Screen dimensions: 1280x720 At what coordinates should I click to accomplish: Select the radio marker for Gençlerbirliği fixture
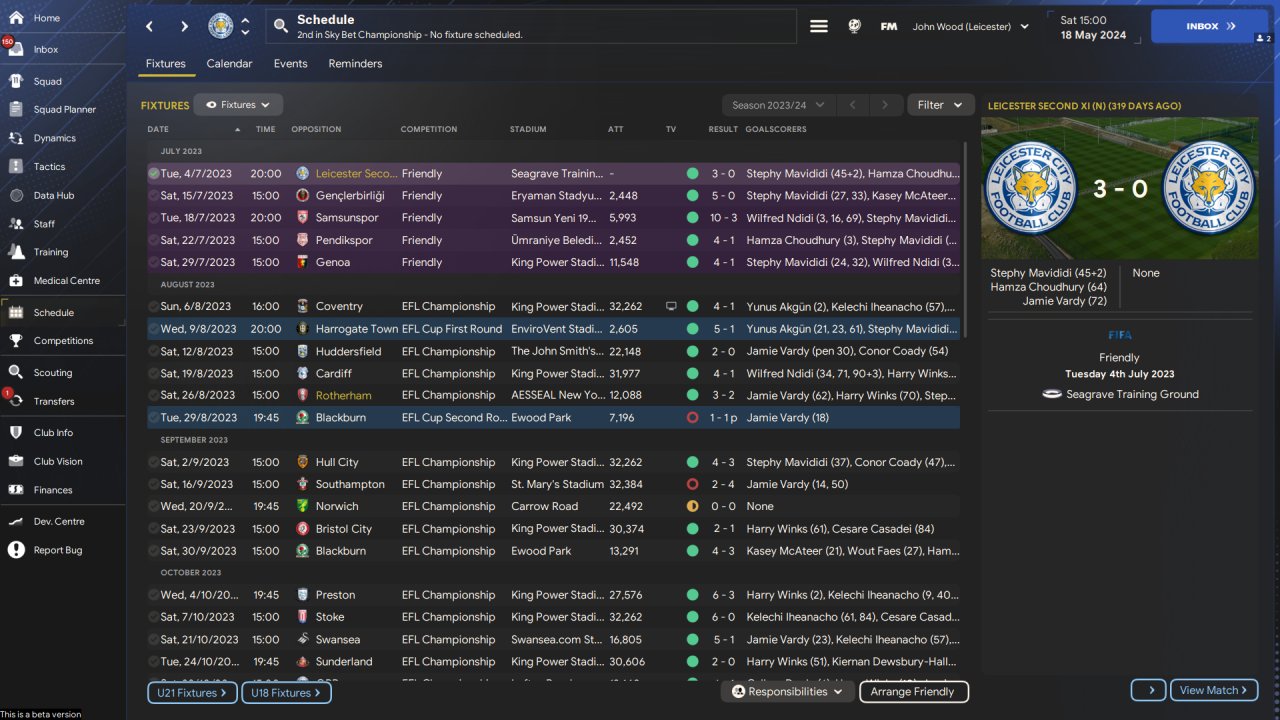tap(153, 195)
